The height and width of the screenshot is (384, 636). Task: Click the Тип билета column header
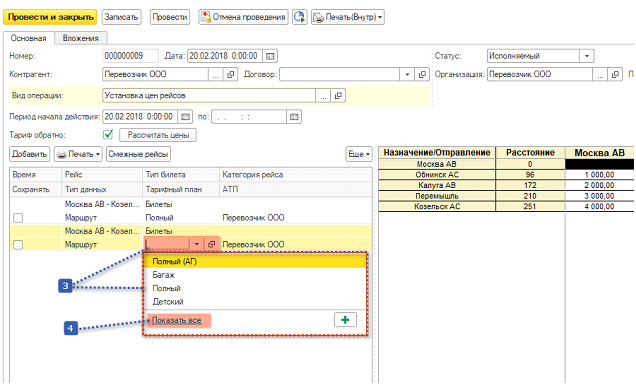(181, 175)
